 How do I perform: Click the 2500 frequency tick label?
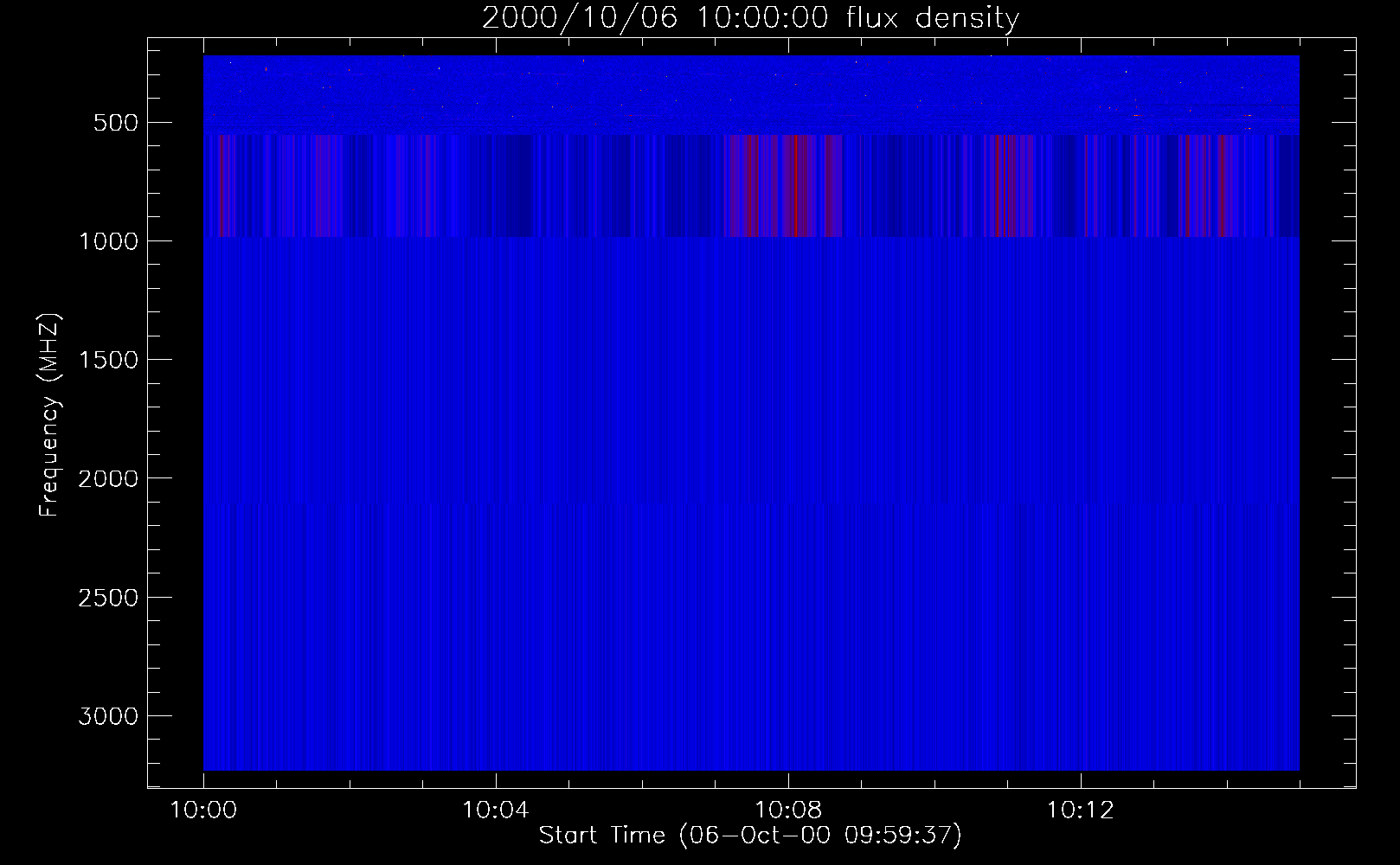click(108, 598)
